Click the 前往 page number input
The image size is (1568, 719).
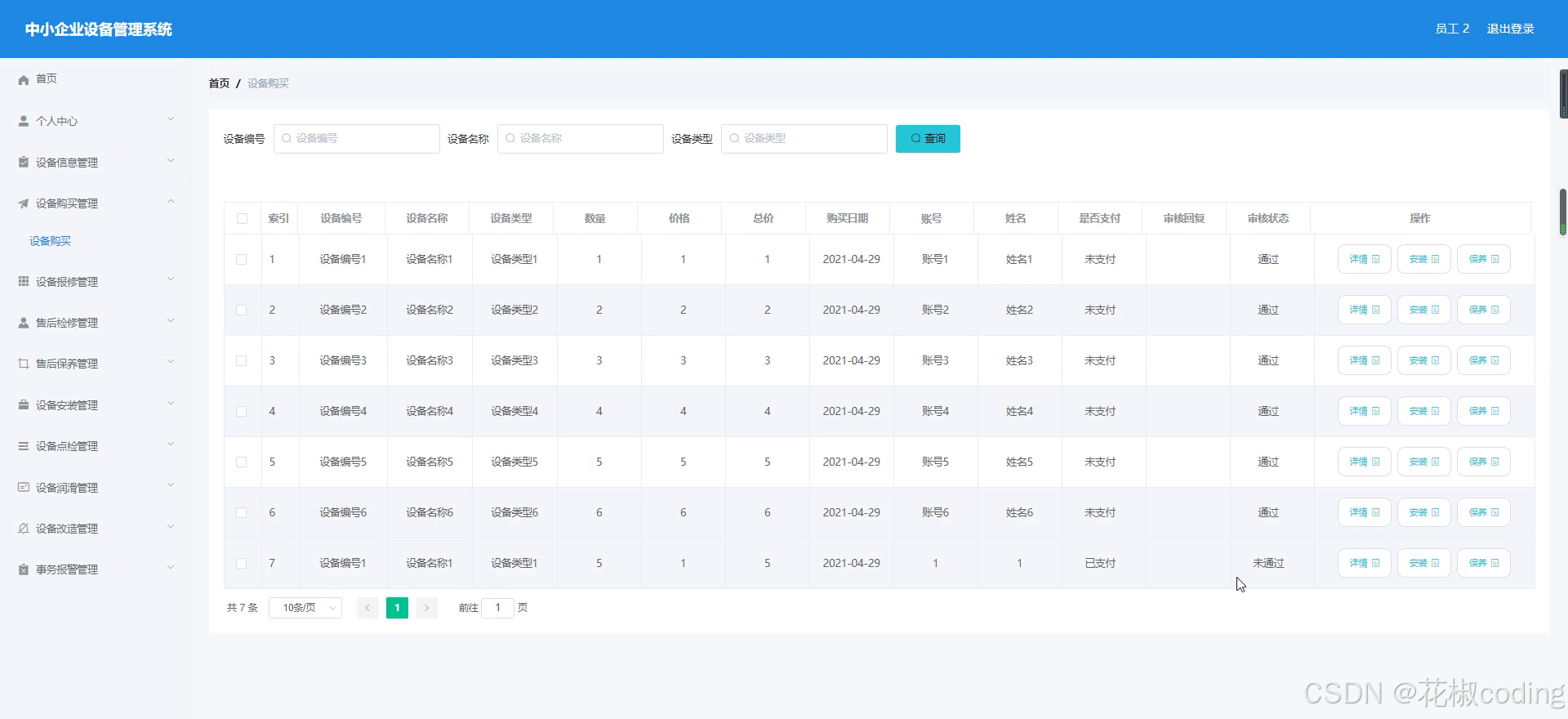click(497, 608)
